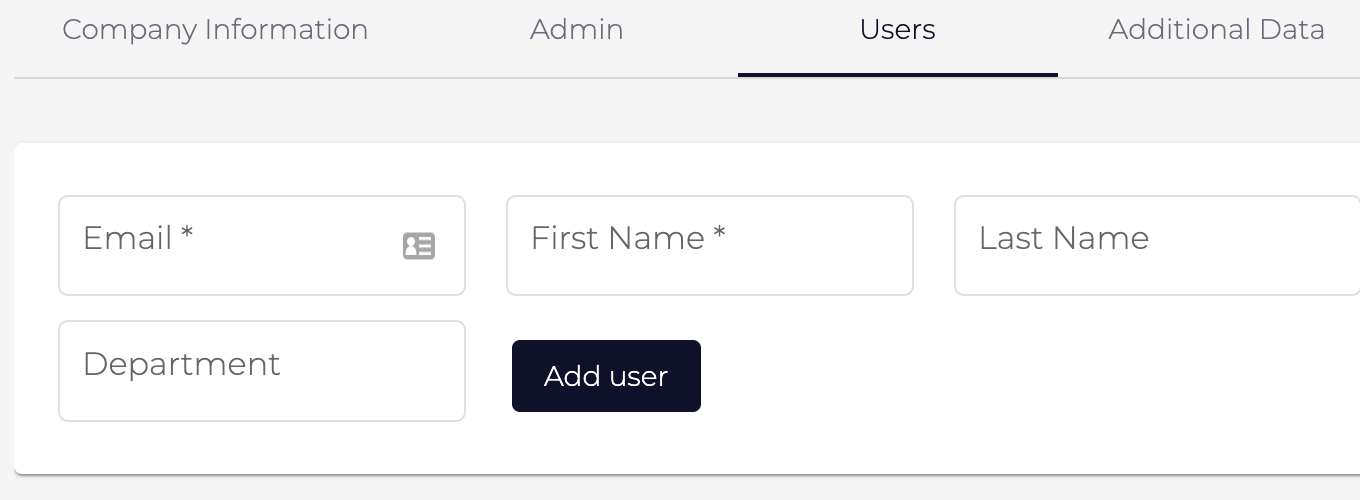This screenshot has height=500, width=1360.
Task: Click the required asterisk beside Email
Action: pyautogui.click(x=187, y=234)
